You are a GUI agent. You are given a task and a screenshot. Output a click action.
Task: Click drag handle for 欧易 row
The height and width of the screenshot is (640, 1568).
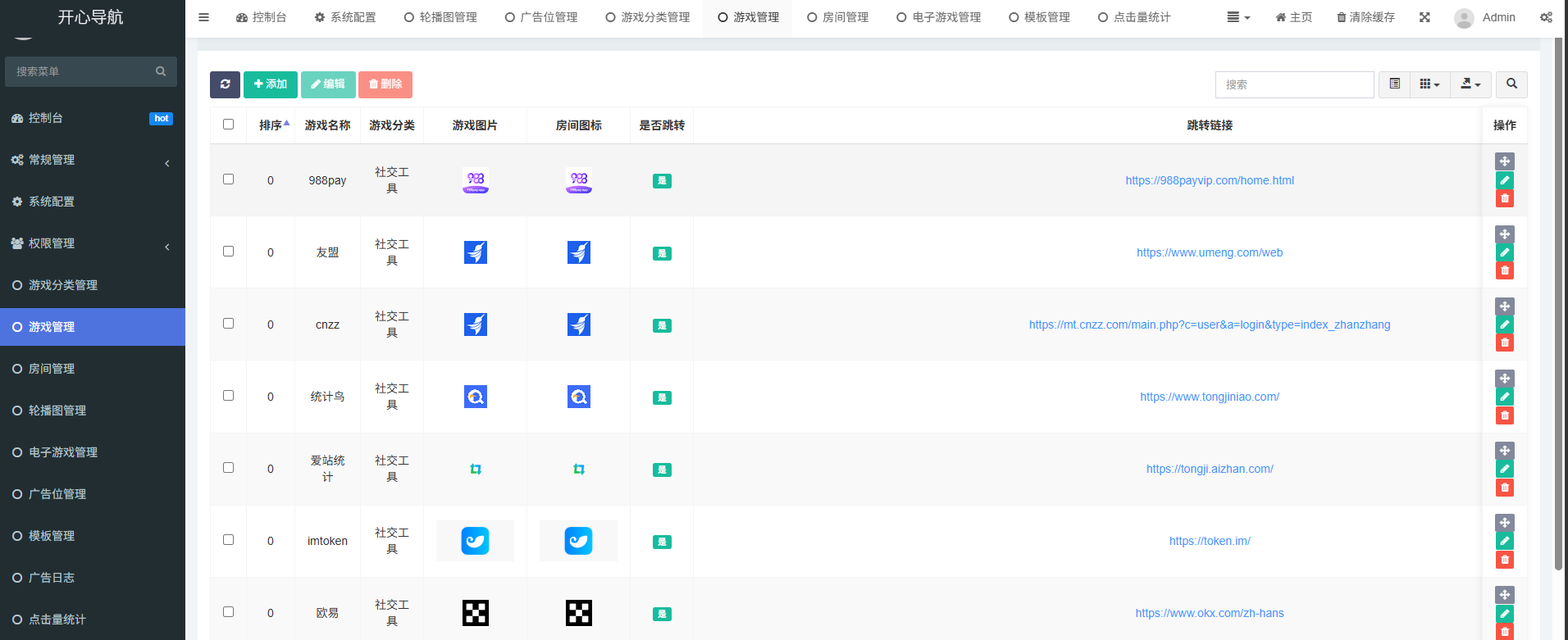(1505, 595)
